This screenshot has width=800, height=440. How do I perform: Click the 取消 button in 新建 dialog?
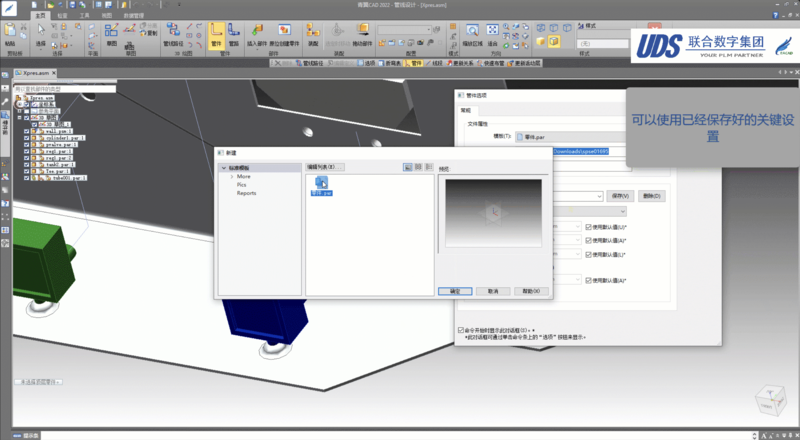(492, 291)
